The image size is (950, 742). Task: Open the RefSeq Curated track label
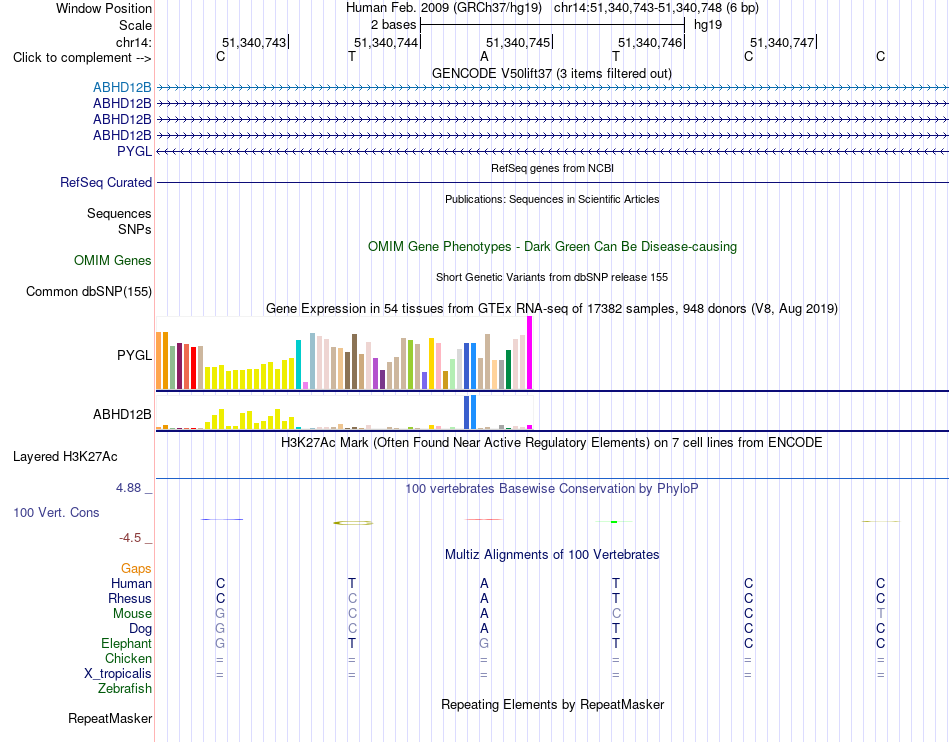tap(106, 182)
